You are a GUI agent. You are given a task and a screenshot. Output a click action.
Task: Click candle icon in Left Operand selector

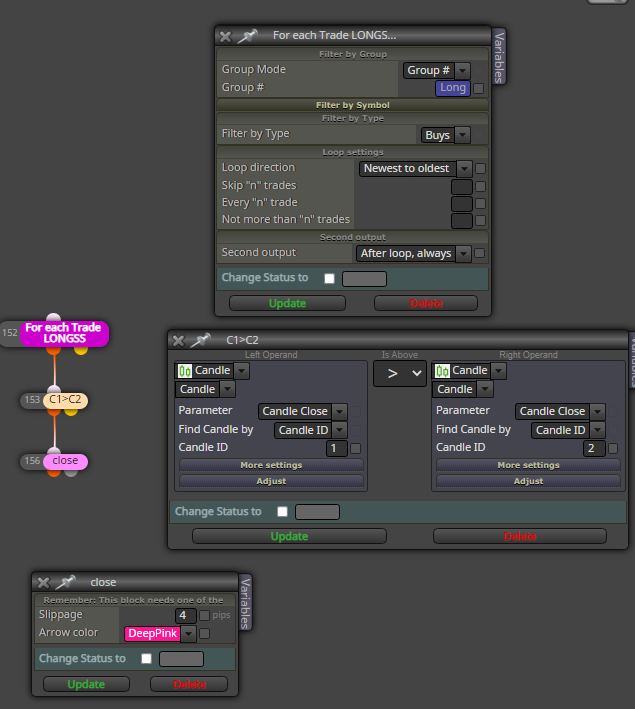185,371
